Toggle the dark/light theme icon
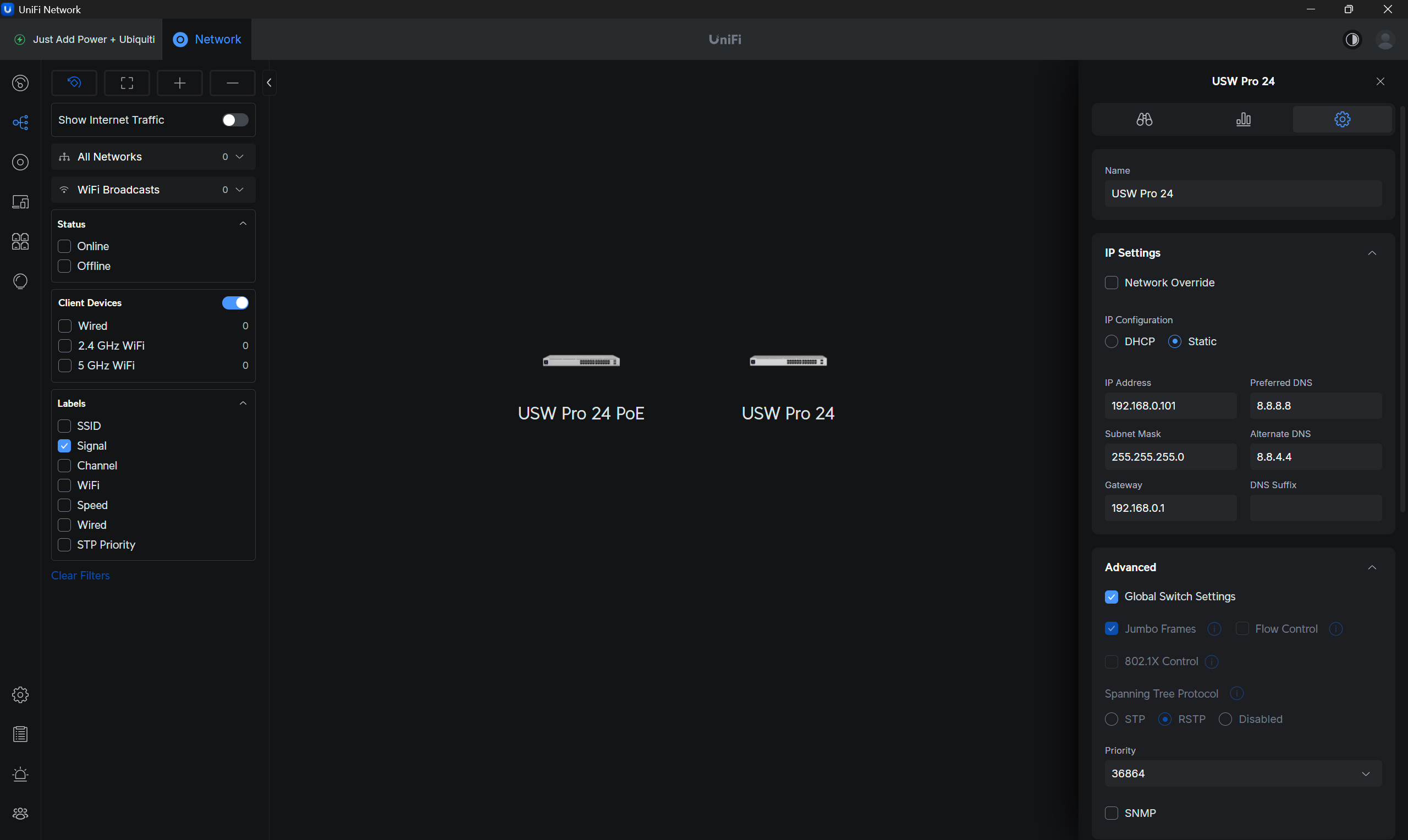Viewport: 1408px width, 840px height. [x=1352, y=40]
